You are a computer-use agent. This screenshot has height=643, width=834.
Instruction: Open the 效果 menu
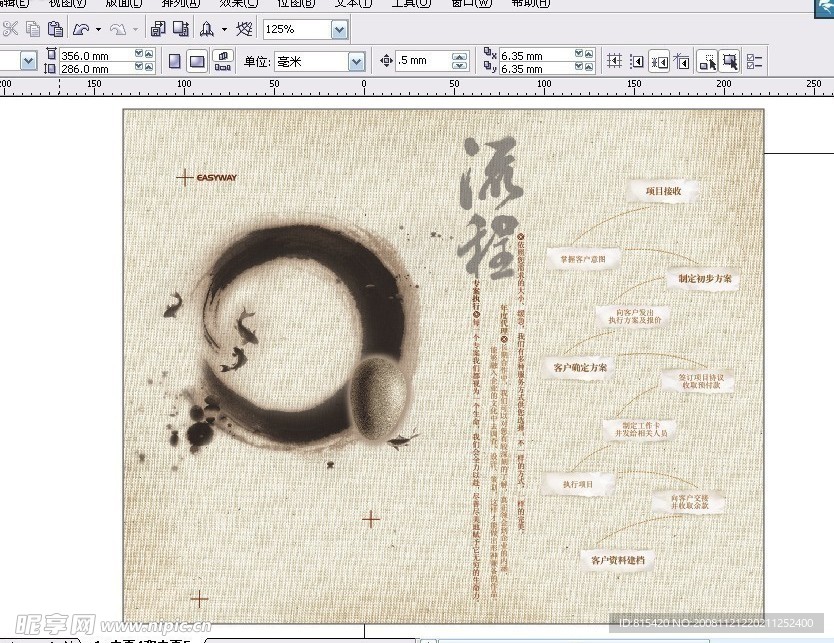click(236, 3)
